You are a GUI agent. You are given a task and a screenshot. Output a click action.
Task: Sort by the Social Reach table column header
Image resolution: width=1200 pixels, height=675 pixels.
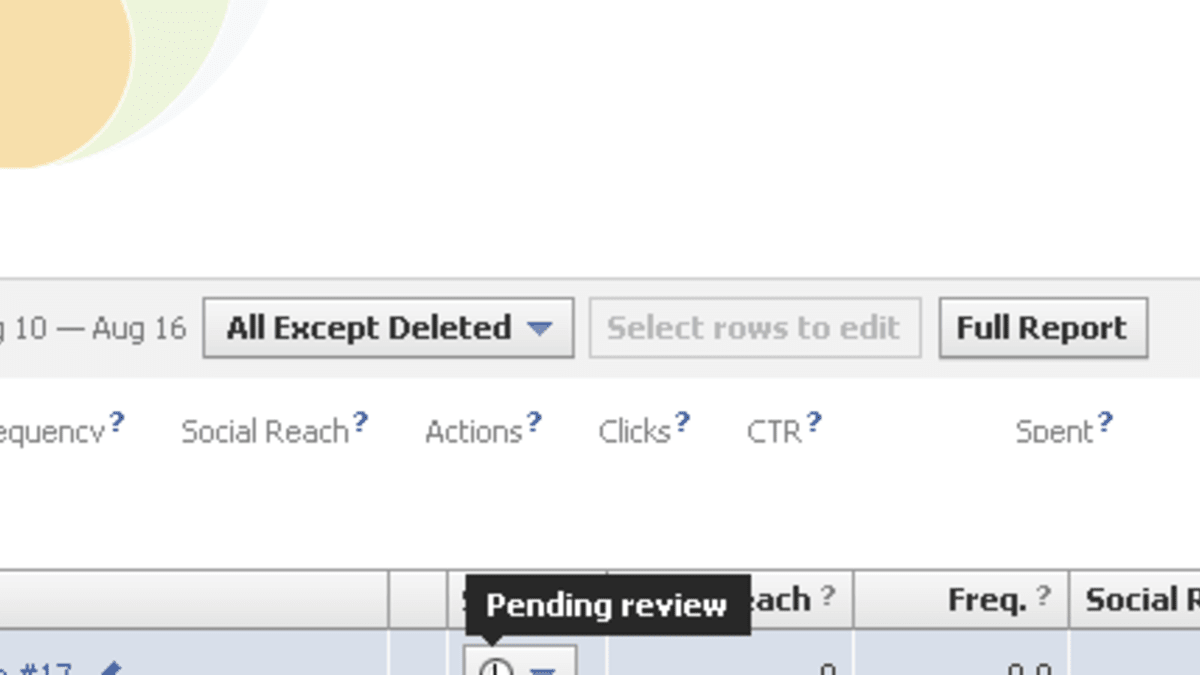[1135, 600]
